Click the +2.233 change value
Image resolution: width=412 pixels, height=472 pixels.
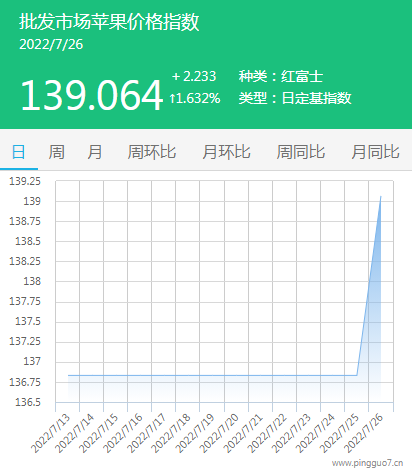pos(194,76)
